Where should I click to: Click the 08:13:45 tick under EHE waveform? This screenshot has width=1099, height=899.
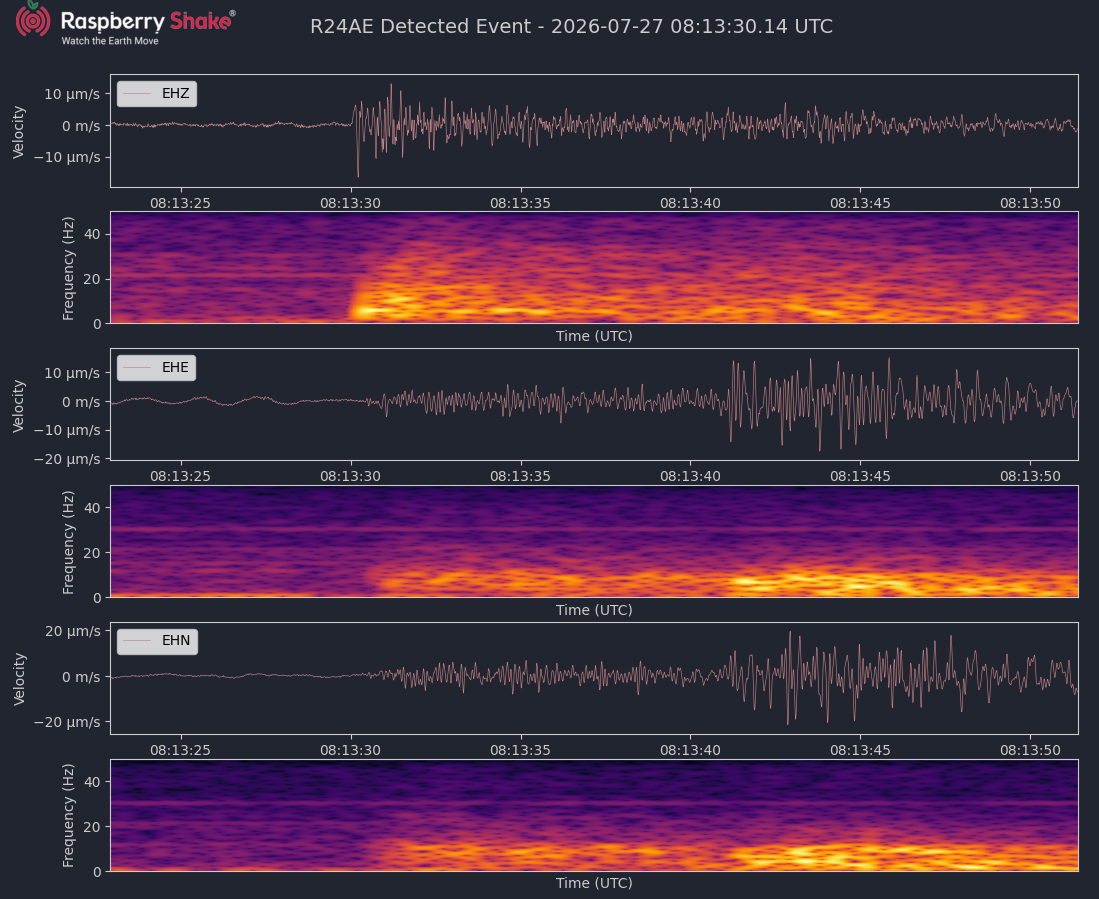pyautogui.click(x=860, y=476)
